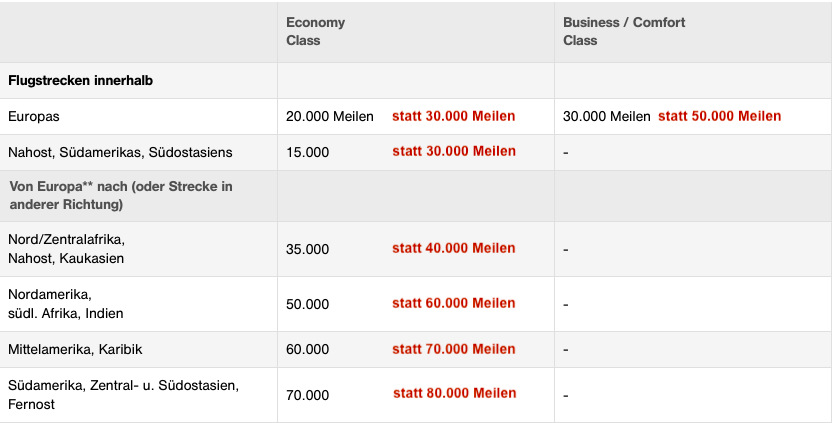The width and height of the screenshot is (836, 423).
Task: Select the "Nord/Zentralafrika, Nahost, Kaukasien" row label
Action: (x=66, y=249)
